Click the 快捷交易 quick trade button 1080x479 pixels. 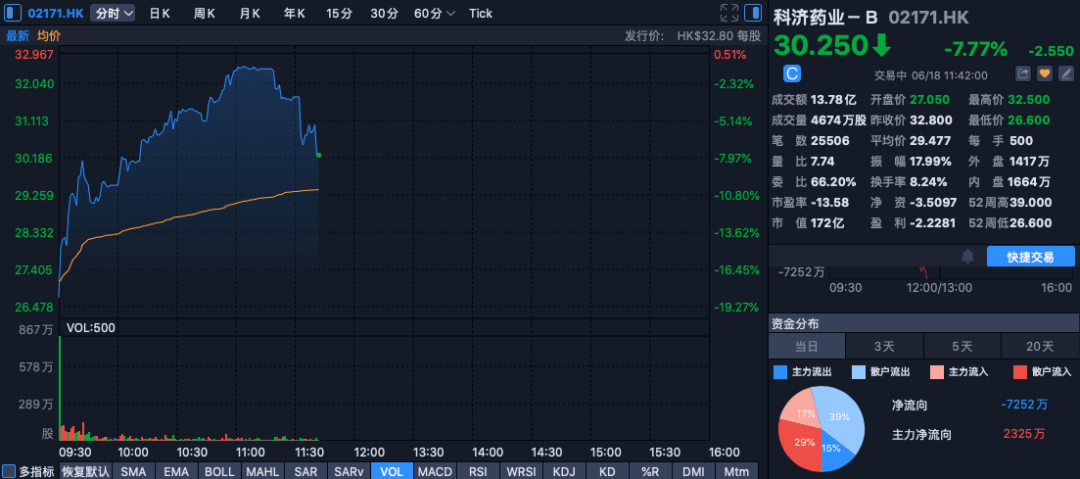(x=1030, y=257)
